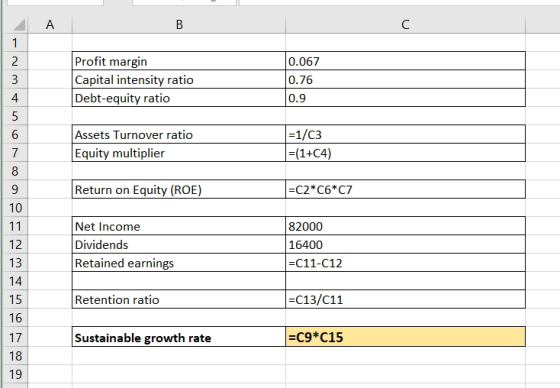Click 'Return on Equity (ROE)' cell
This screenshot has height=388, width=560.
(179, 189)
